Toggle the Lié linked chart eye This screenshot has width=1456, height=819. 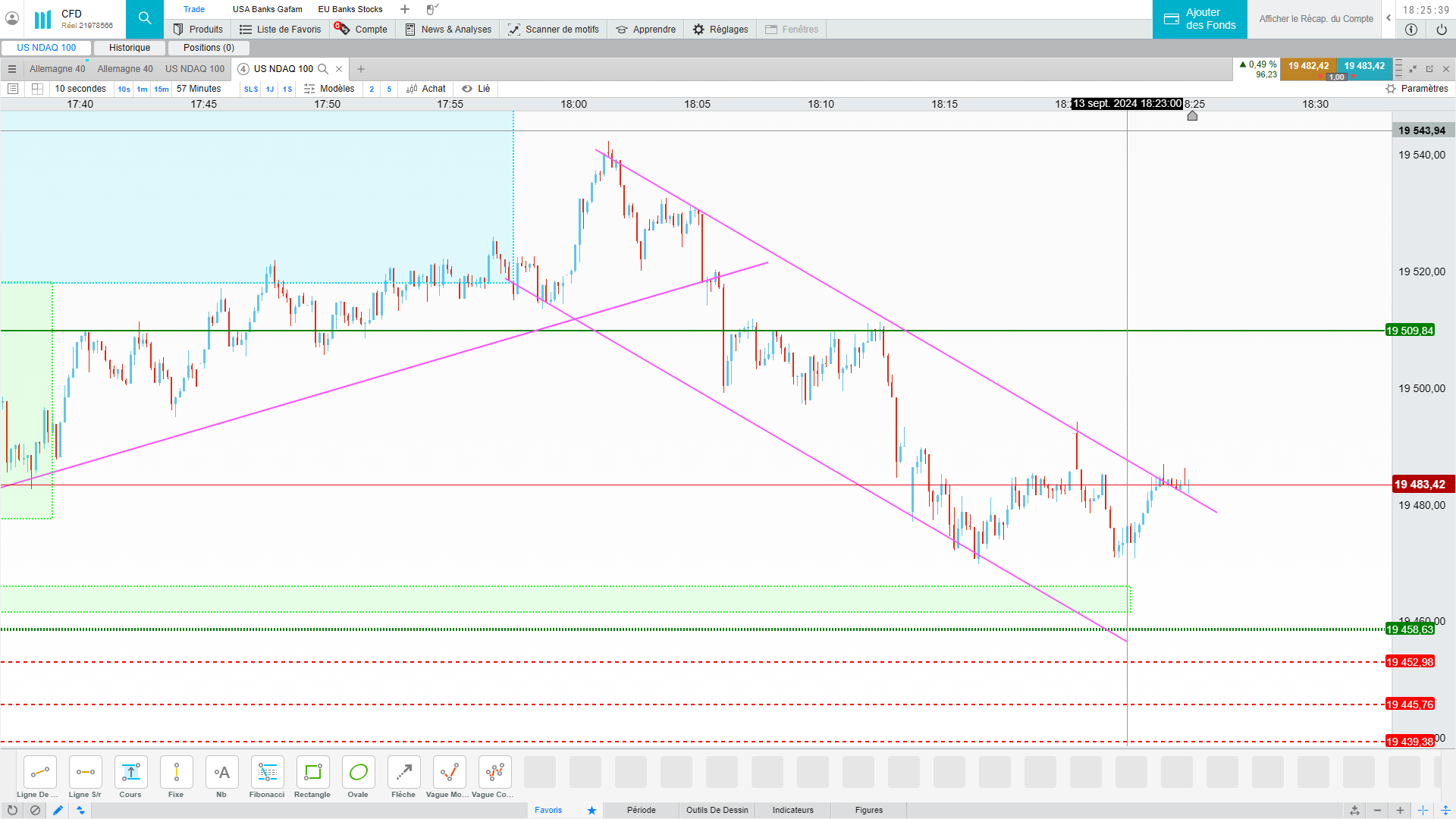click(x=467, y=89)
